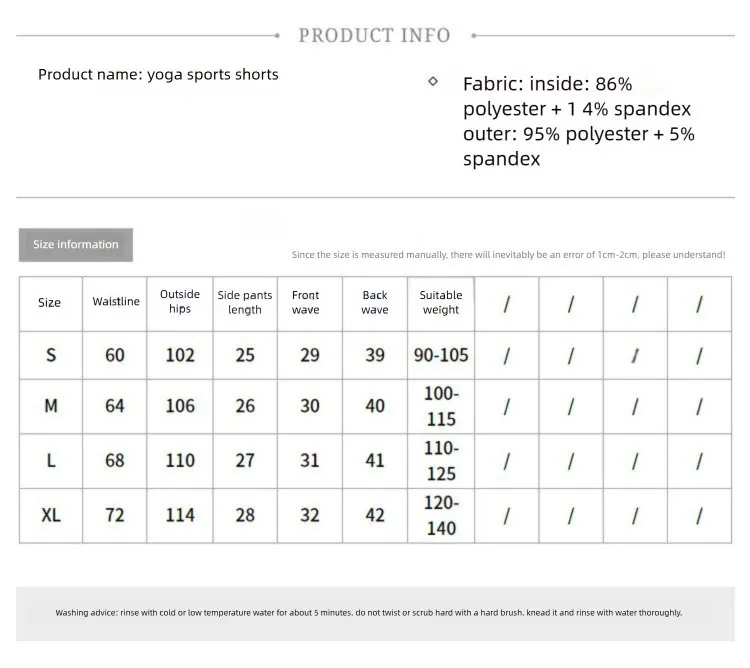750x668 pixels.
Task: Click the measurement error disclaimer note
Action: pyautogui.click(x=508, y=255)
